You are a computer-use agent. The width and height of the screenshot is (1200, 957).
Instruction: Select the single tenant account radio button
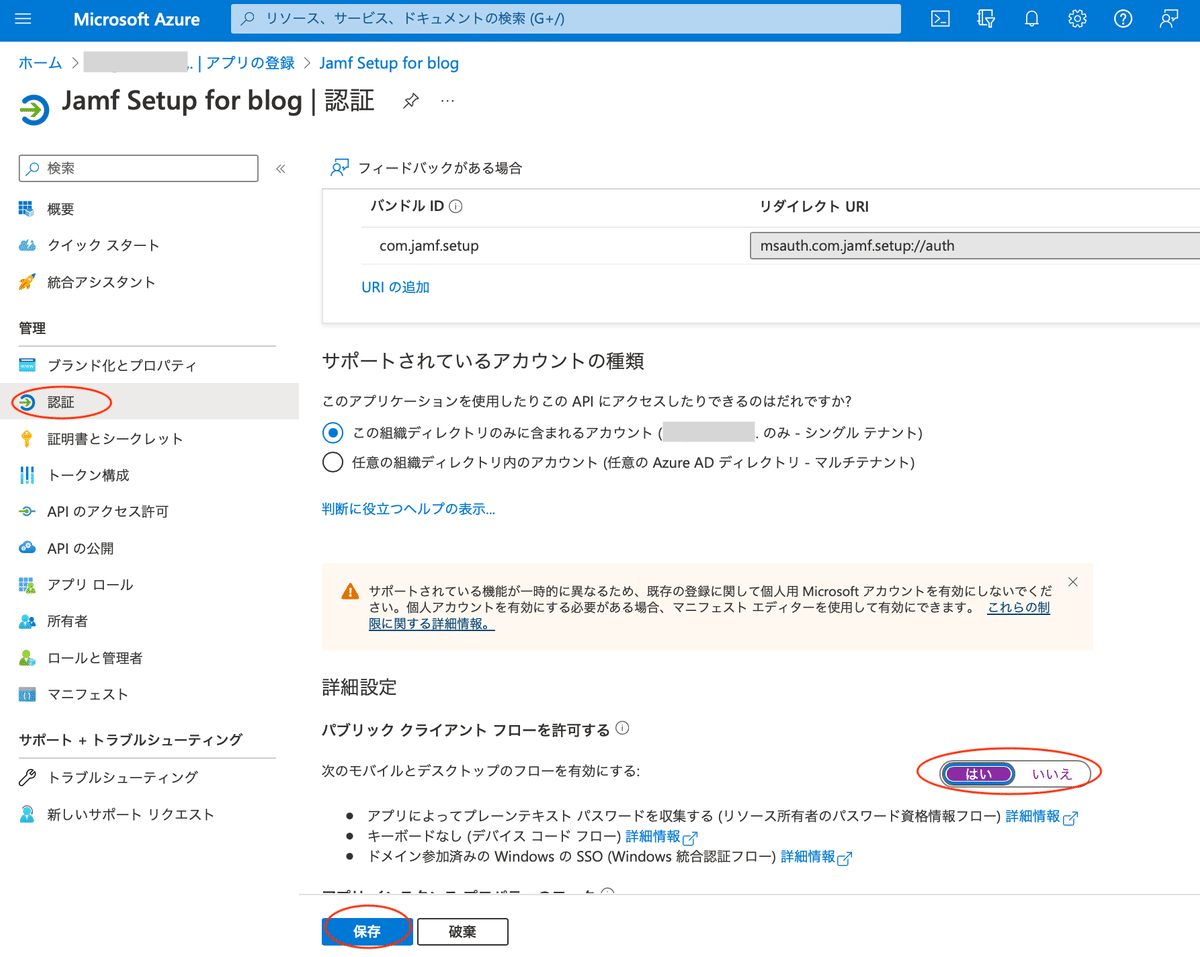[333, 433]
